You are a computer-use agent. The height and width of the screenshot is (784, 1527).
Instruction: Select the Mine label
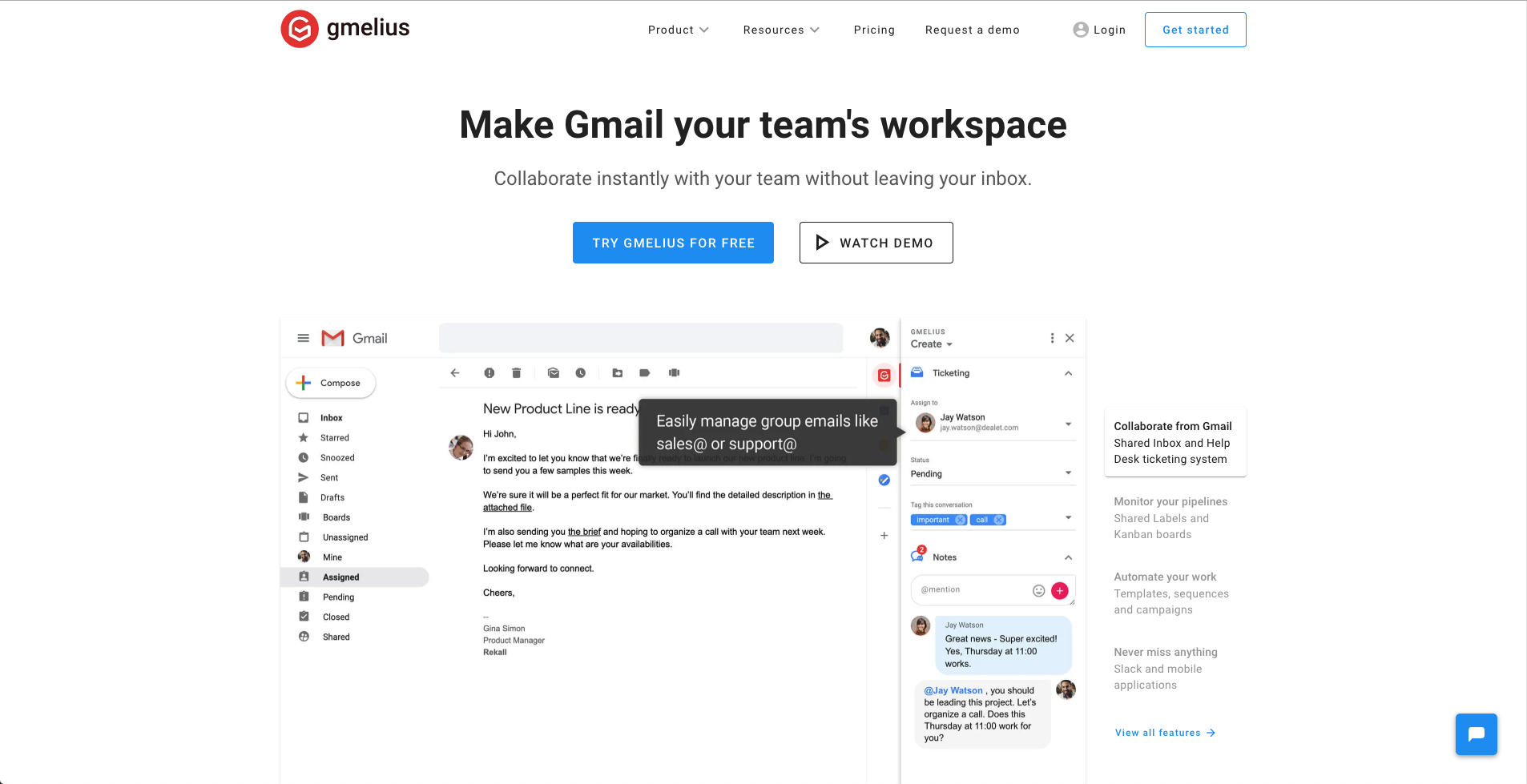332,557
